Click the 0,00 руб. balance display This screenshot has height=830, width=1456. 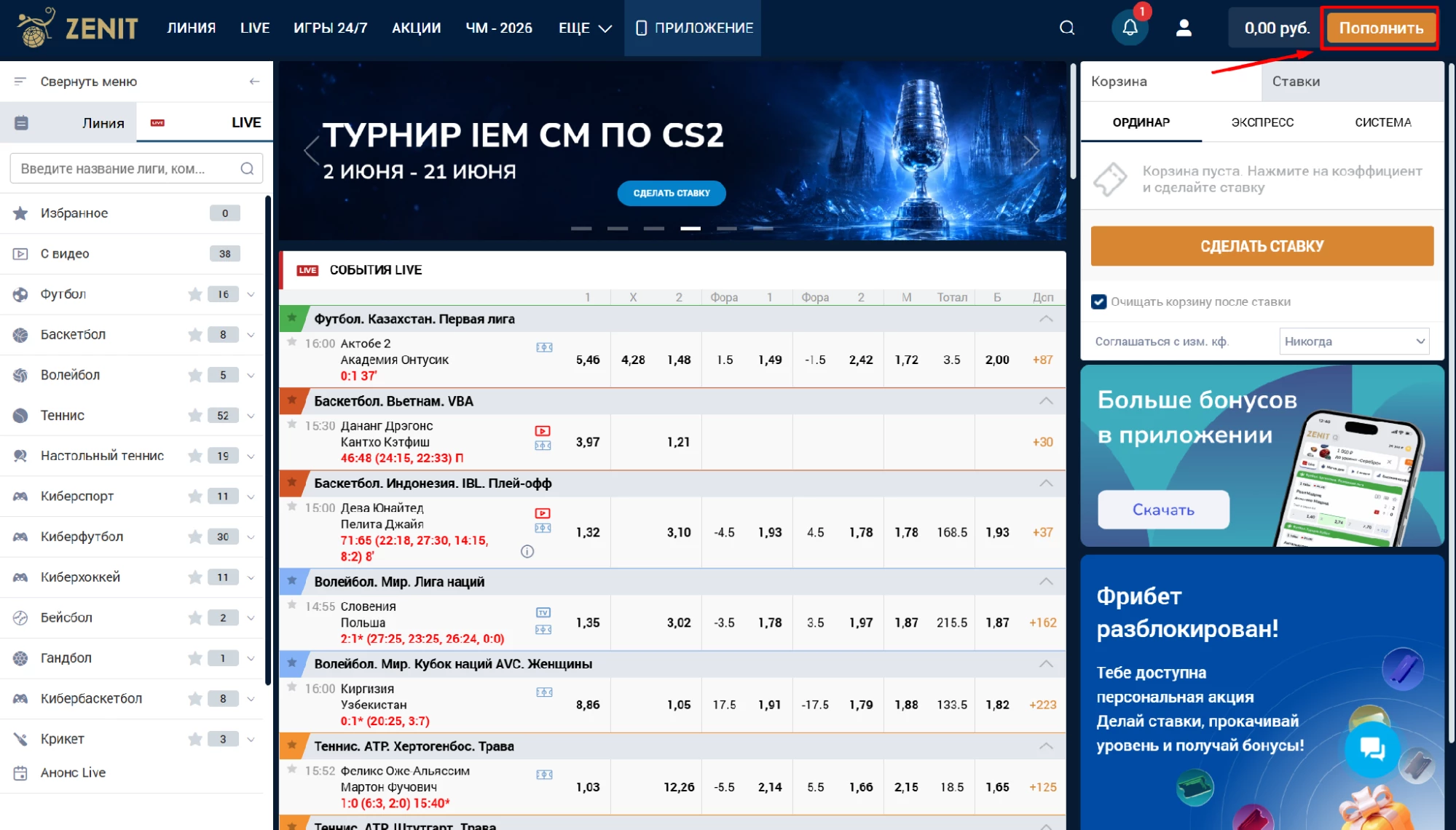[1276, 28]
